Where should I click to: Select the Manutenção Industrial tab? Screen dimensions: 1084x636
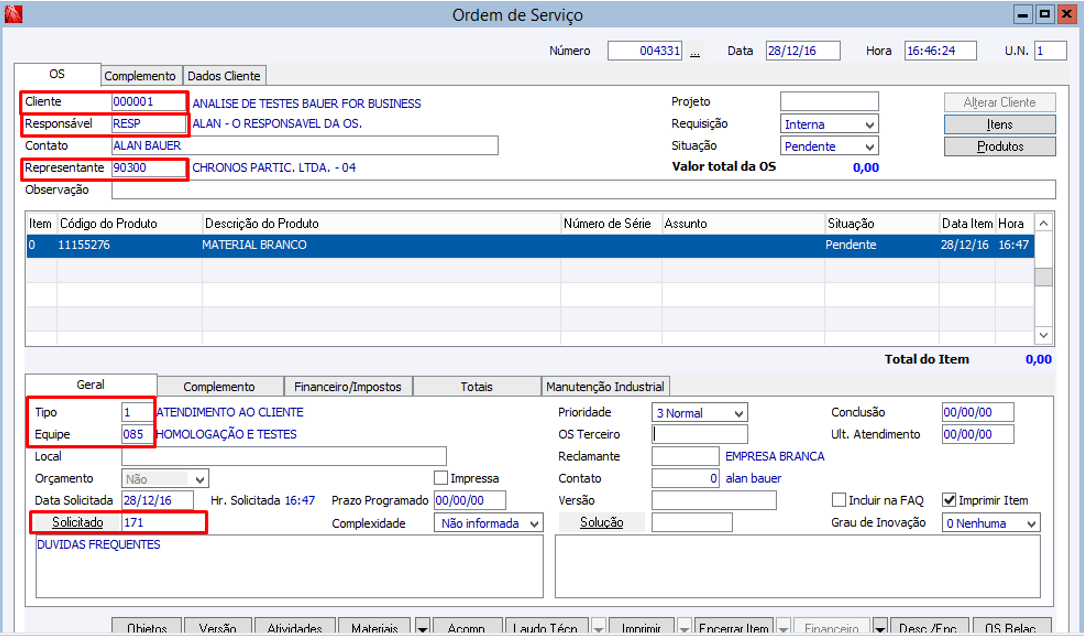(x=604, y=387)
